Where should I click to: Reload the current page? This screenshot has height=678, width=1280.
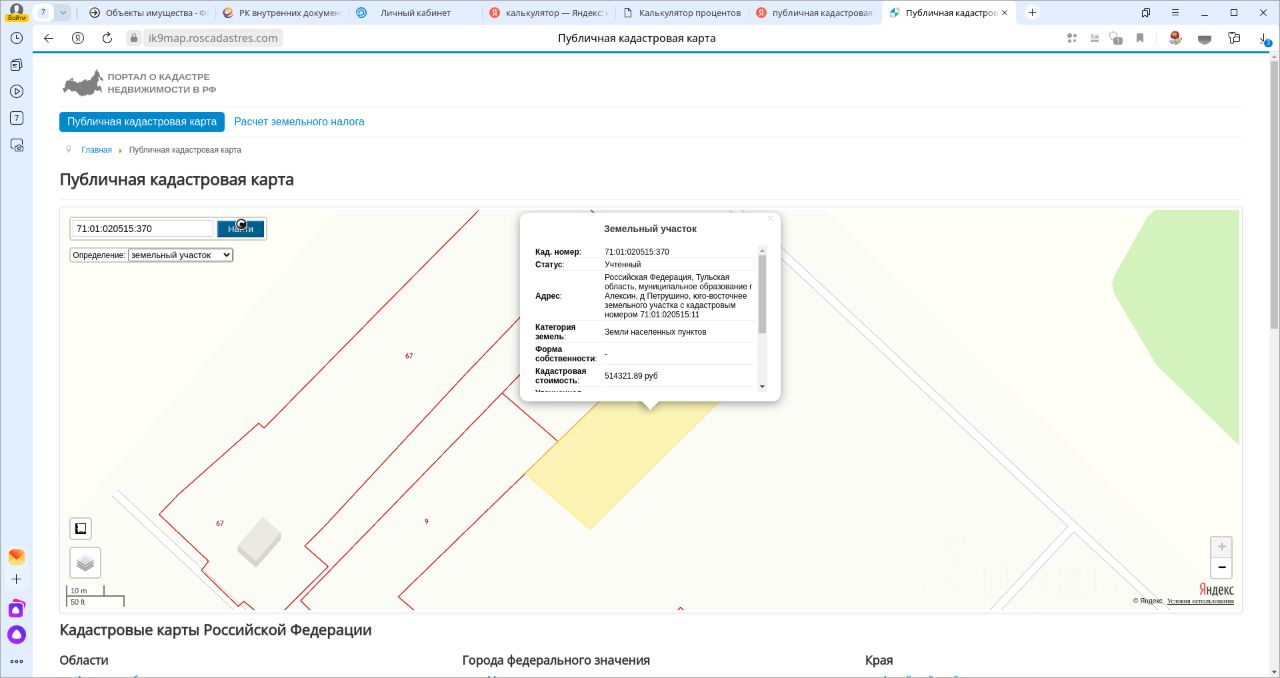(107, 38)
